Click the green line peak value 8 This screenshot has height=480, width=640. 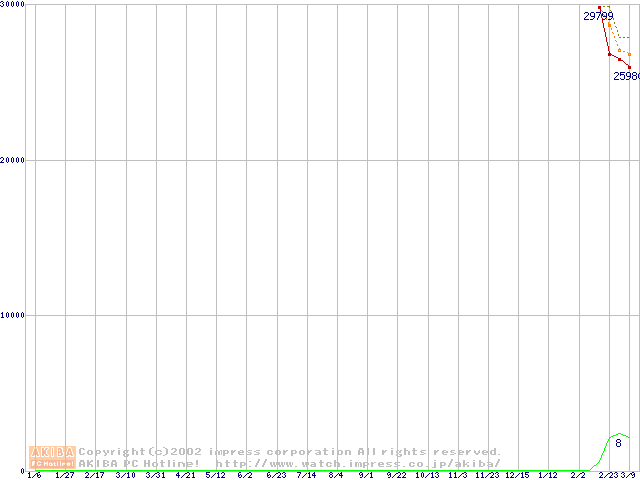click(618, 443)
